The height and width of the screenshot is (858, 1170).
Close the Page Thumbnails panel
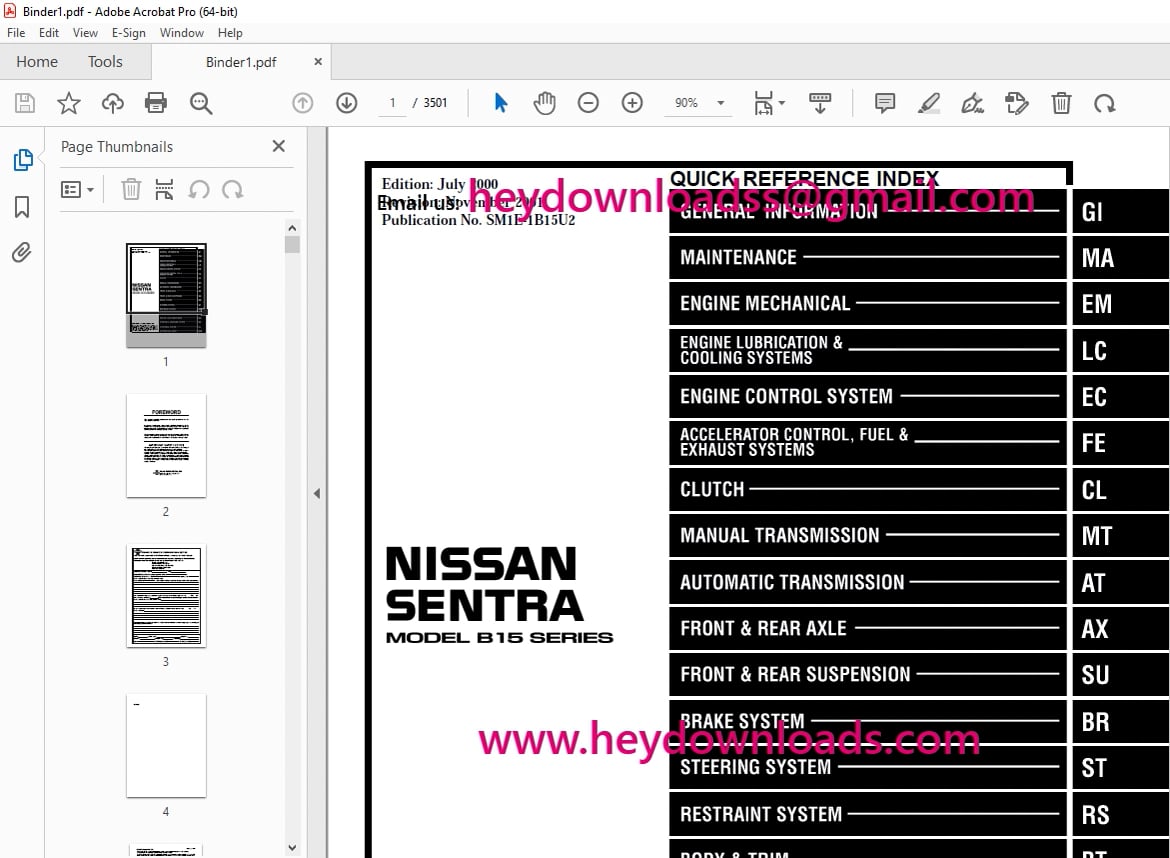(x=278, y=146)
